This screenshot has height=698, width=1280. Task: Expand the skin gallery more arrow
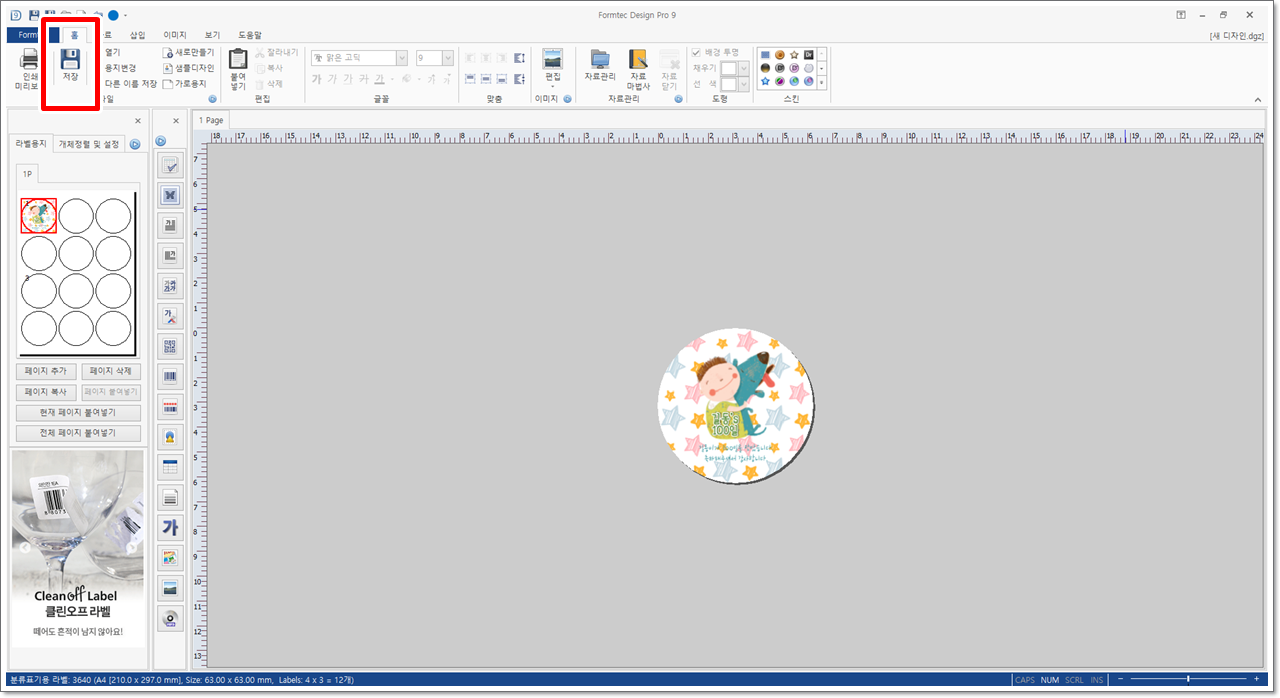pos(822,82)
